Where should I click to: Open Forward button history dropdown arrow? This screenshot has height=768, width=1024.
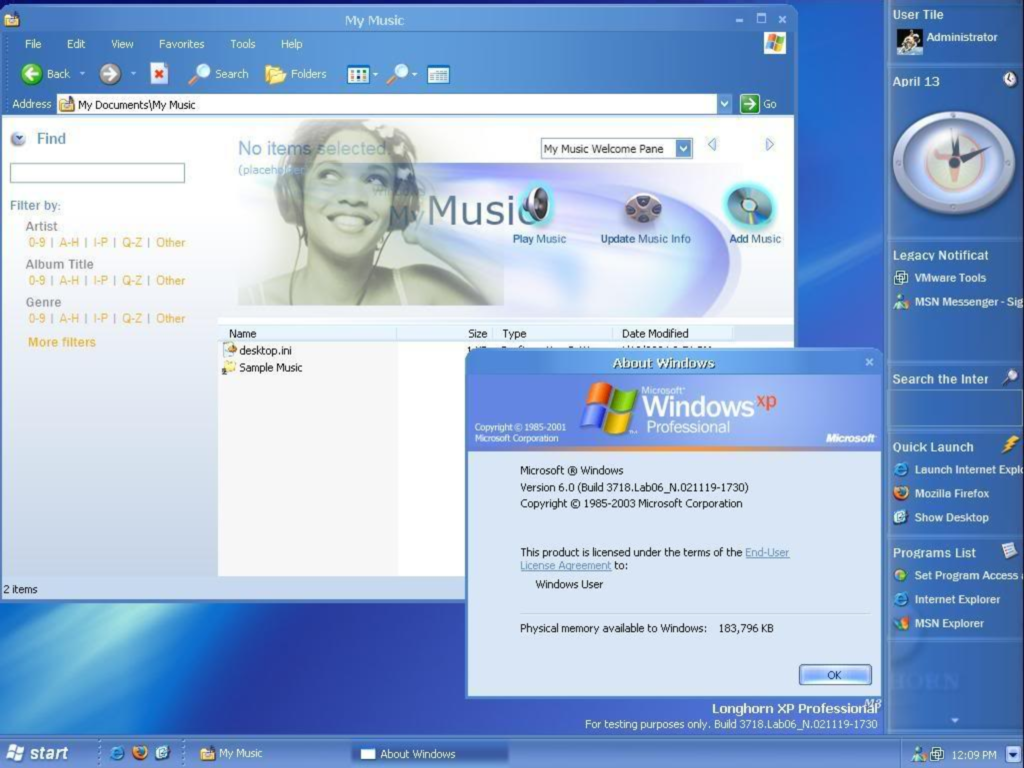tap(133, 74)
